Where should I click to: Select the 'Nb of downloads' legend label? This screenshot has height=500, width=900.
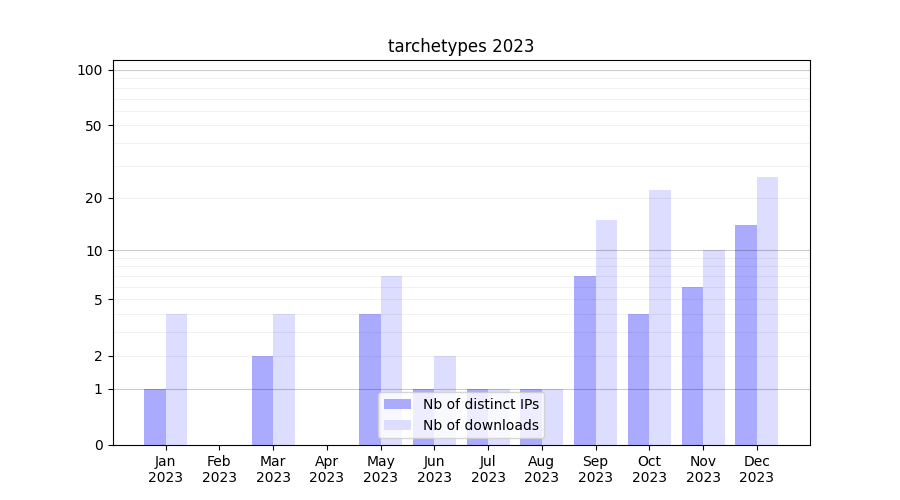[x=480, y=425]
